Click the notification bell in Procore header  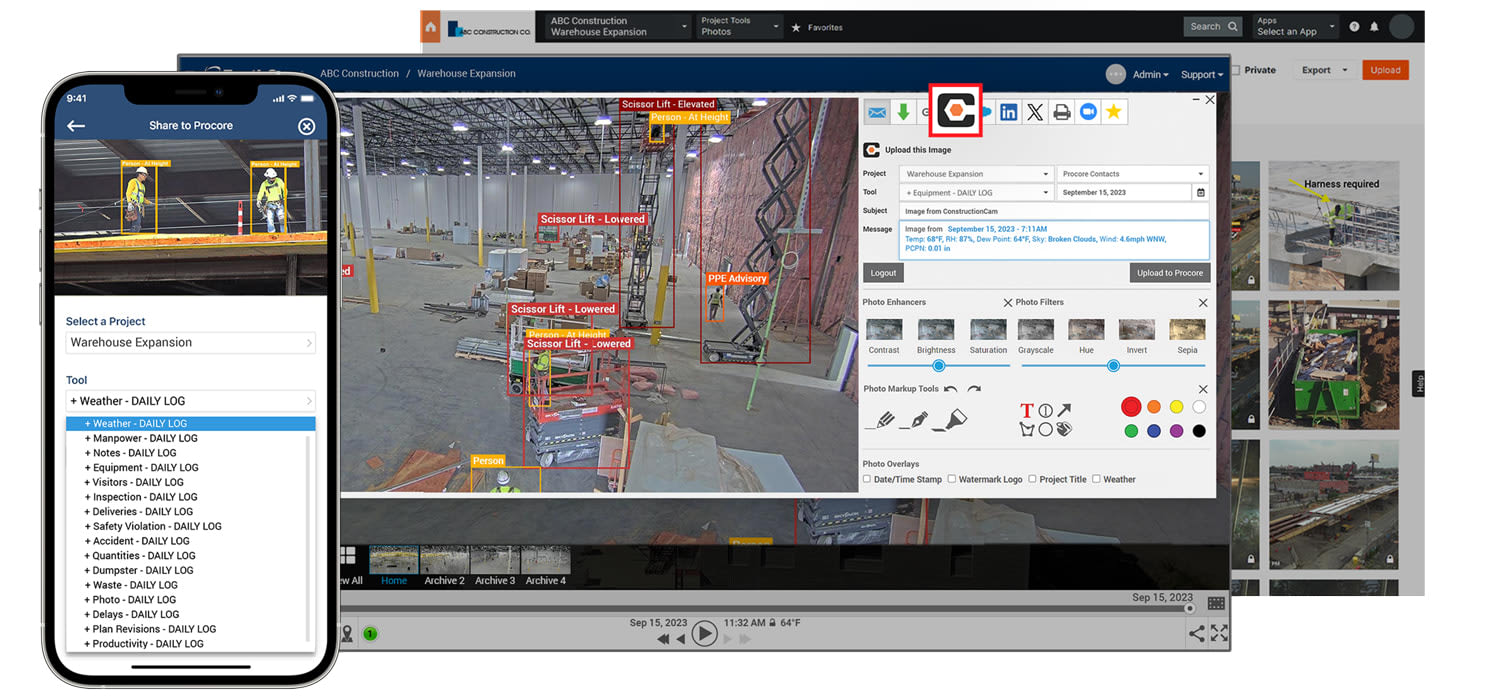tap(1374, 27)
